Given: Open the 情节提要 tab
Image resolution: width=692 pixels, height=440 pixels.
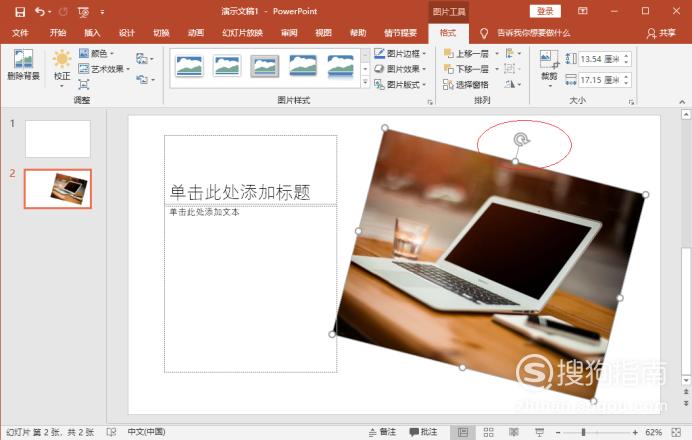Looking at the screenshot, I should [x=400, y=33].
